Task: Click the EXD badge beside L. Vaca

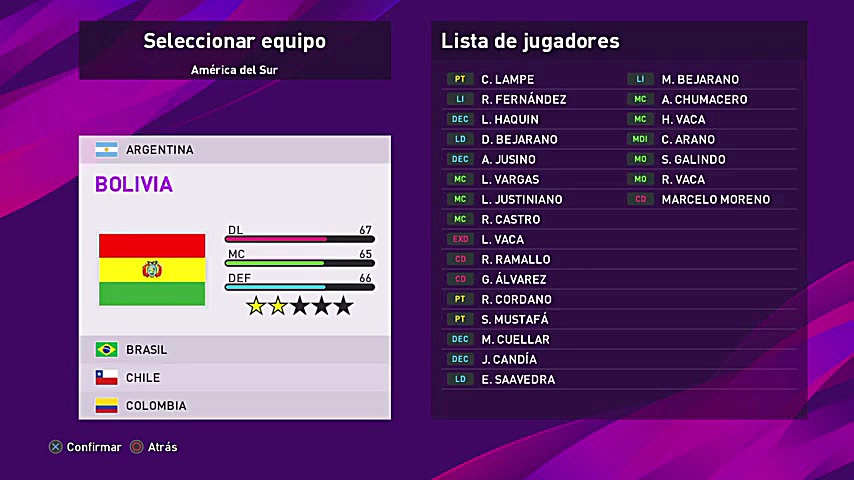Action: click(x=460, y=239)
